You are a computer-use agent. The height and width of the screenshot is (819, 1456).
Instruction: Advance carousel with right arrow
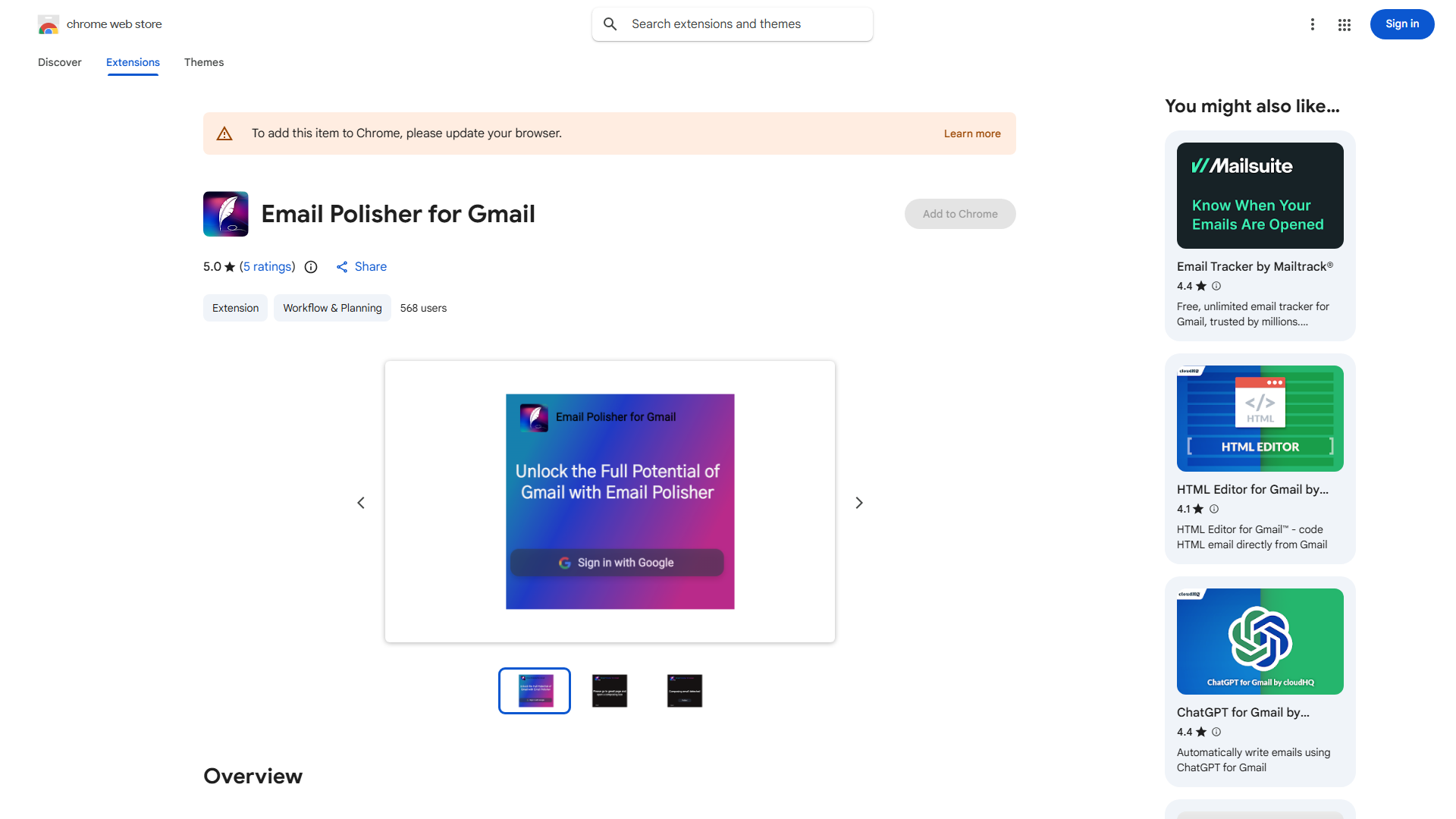coord(858,502)
